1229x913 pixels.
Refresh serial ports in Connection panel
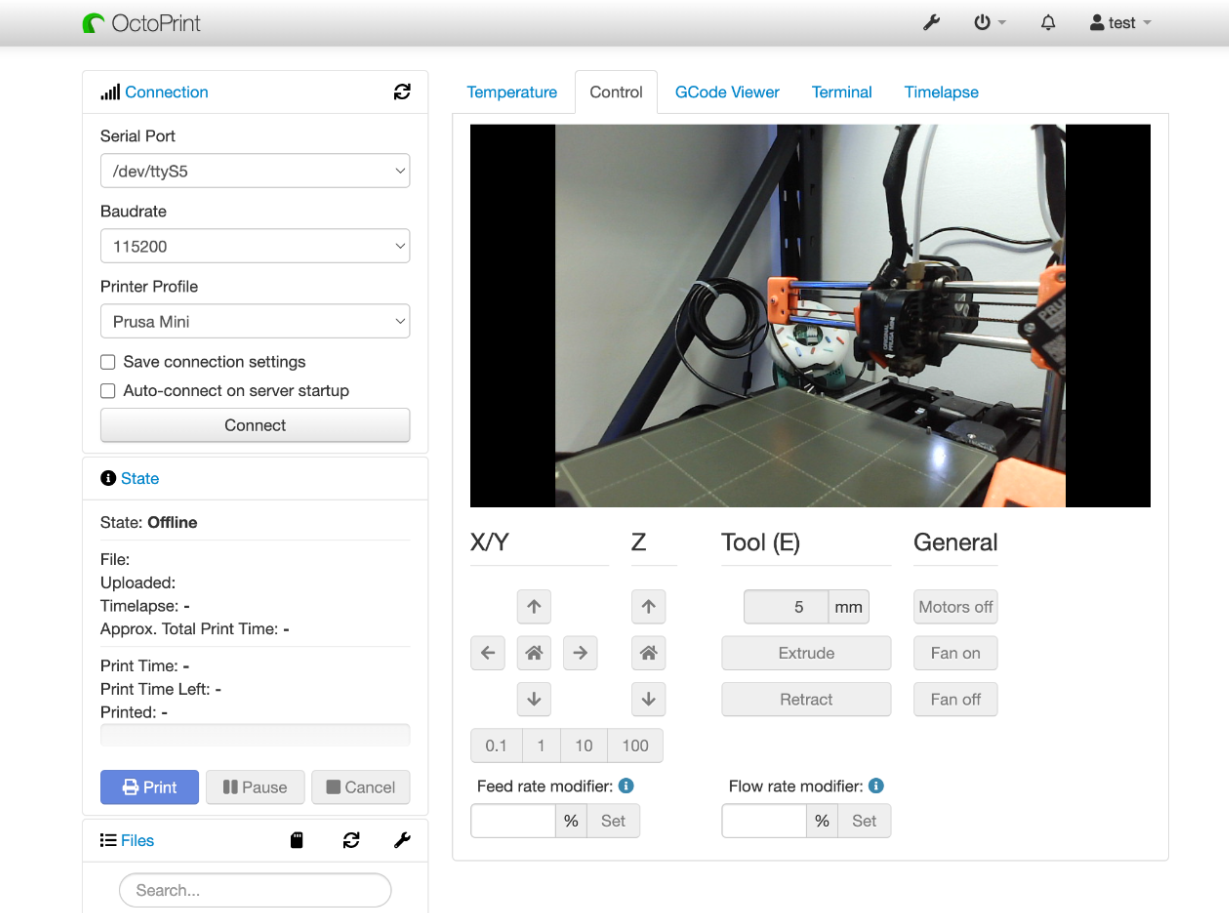402,92
